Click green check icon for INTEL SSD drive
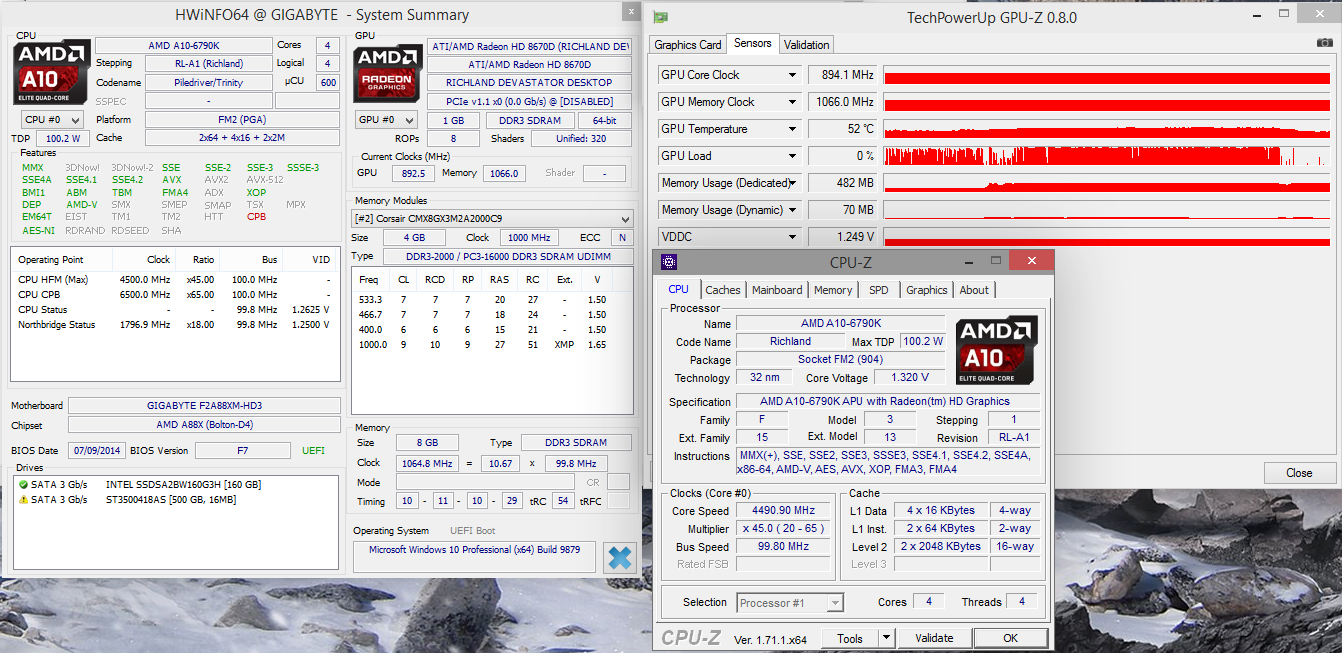The width and height of the screenshot is (1342, 653). point(23,484)
